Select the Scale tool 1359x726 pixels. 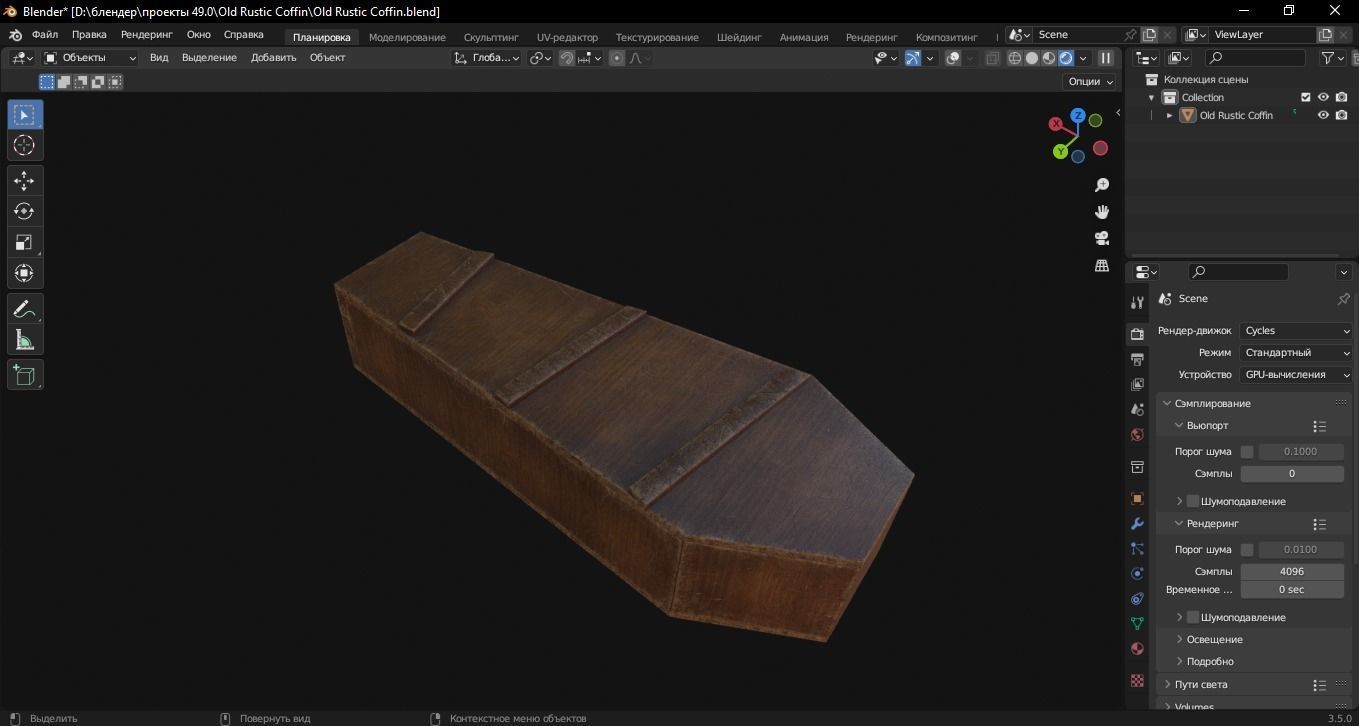click(x=25, y=243)
